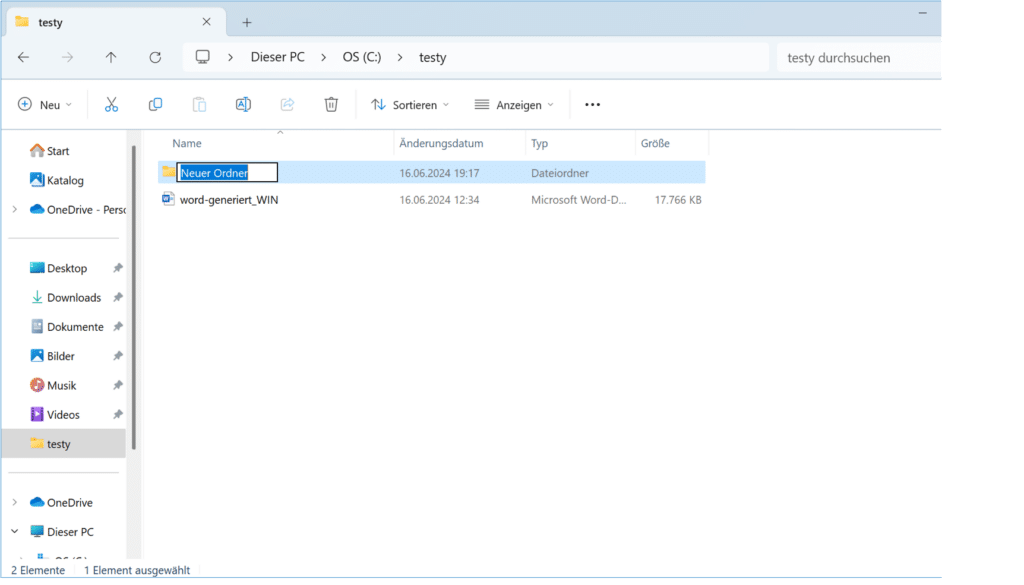Click the PC monitor icon in address bar
The image size is (1024, 585).
point(202,57)
